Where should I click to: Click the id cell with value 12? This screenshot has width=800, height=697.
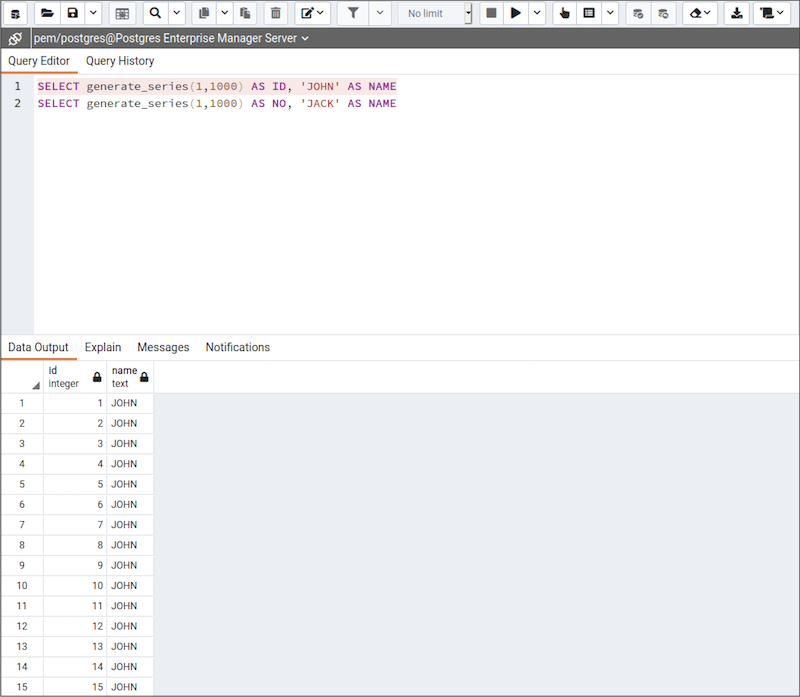point(75,626)
